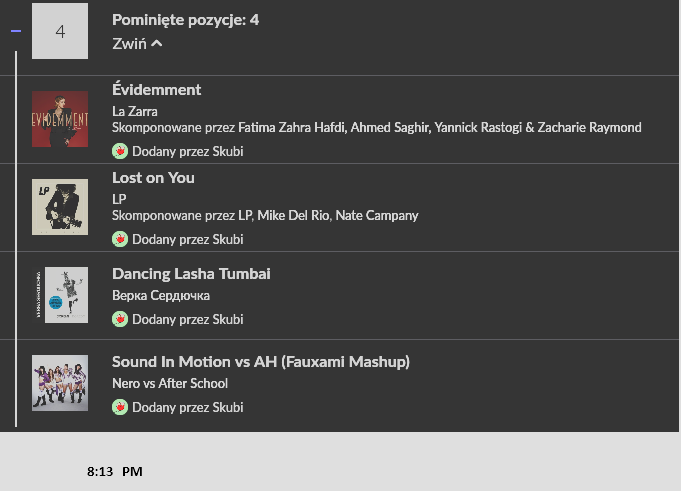Click Skubi avatar under Évidemment
This screenshot has height=491, width=681.
120,151
